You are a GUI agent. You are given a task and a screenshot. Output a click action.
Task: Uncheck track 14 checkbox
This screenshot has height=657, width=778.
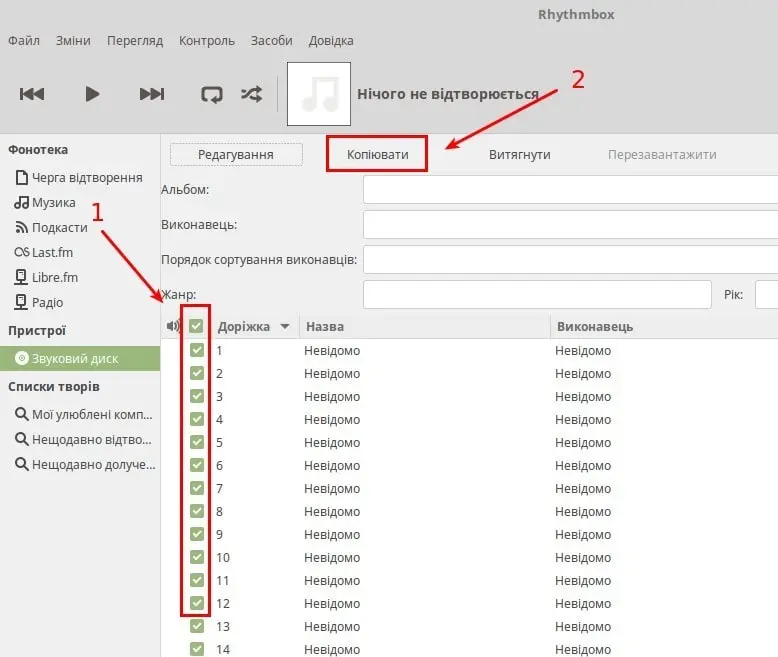click(197, 649)
